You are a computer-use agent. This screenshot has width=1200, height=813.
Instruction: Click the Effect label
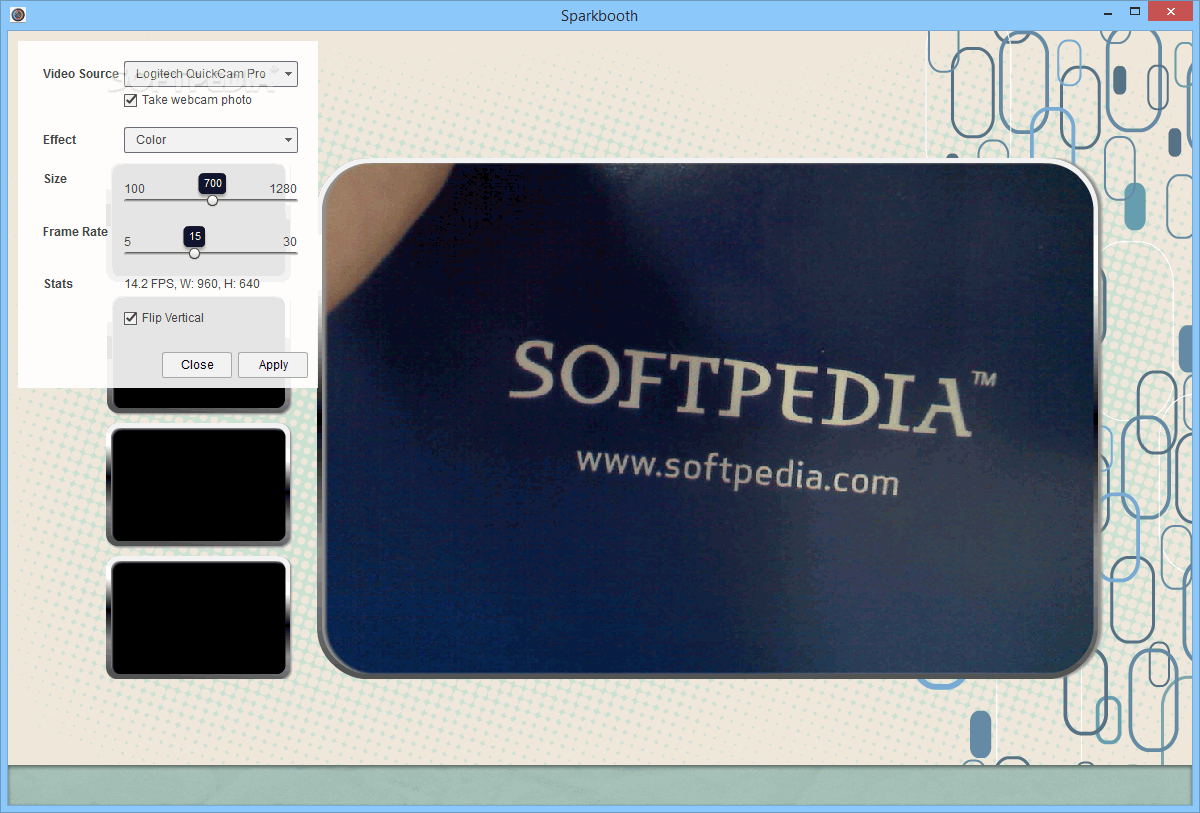pos(60,140)
